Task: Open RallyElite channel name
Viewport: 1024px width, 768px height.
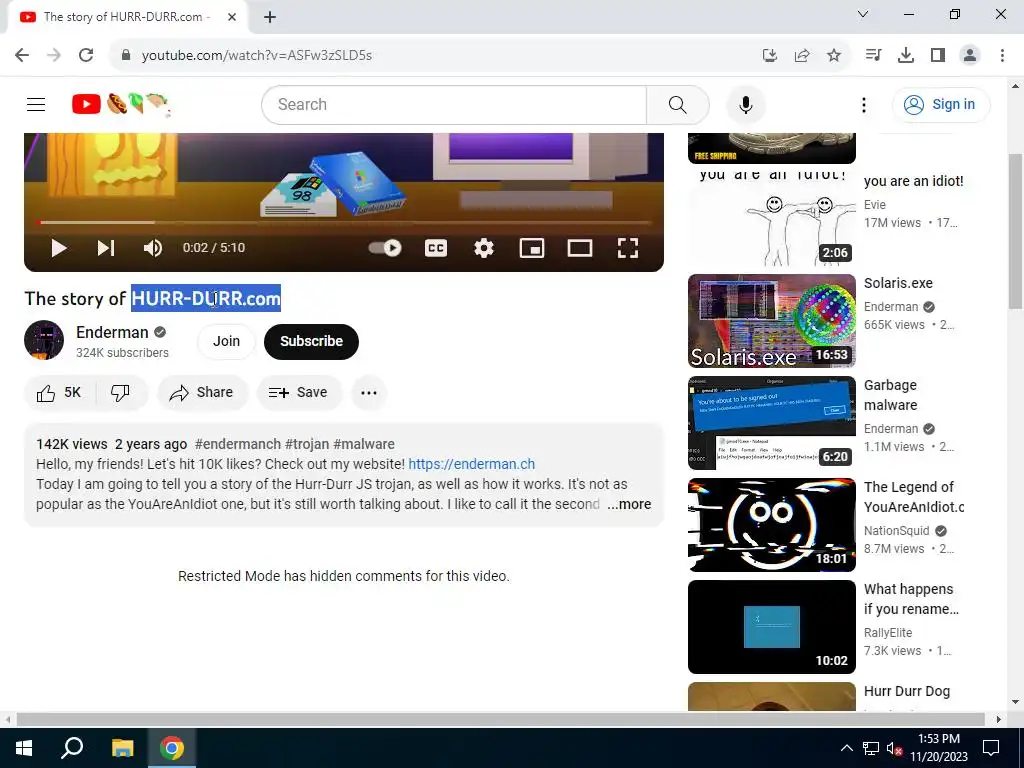Action: point(888,633)
